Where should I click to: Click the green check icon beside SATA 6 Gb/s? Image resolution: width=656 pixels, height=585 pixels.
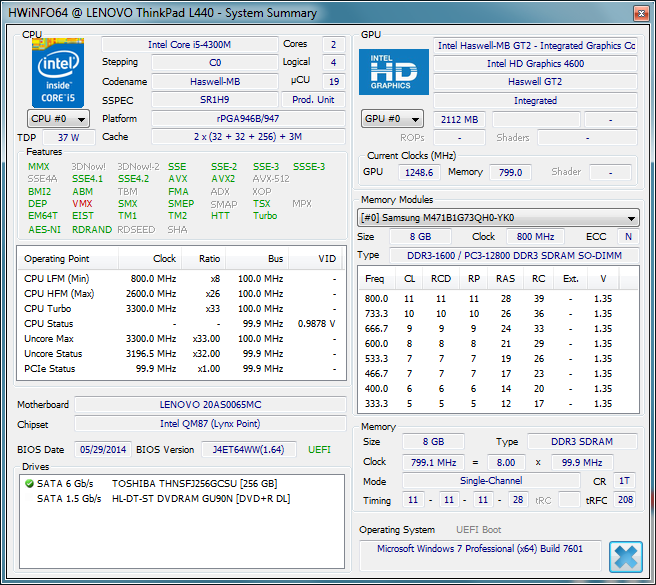point(28,483)
